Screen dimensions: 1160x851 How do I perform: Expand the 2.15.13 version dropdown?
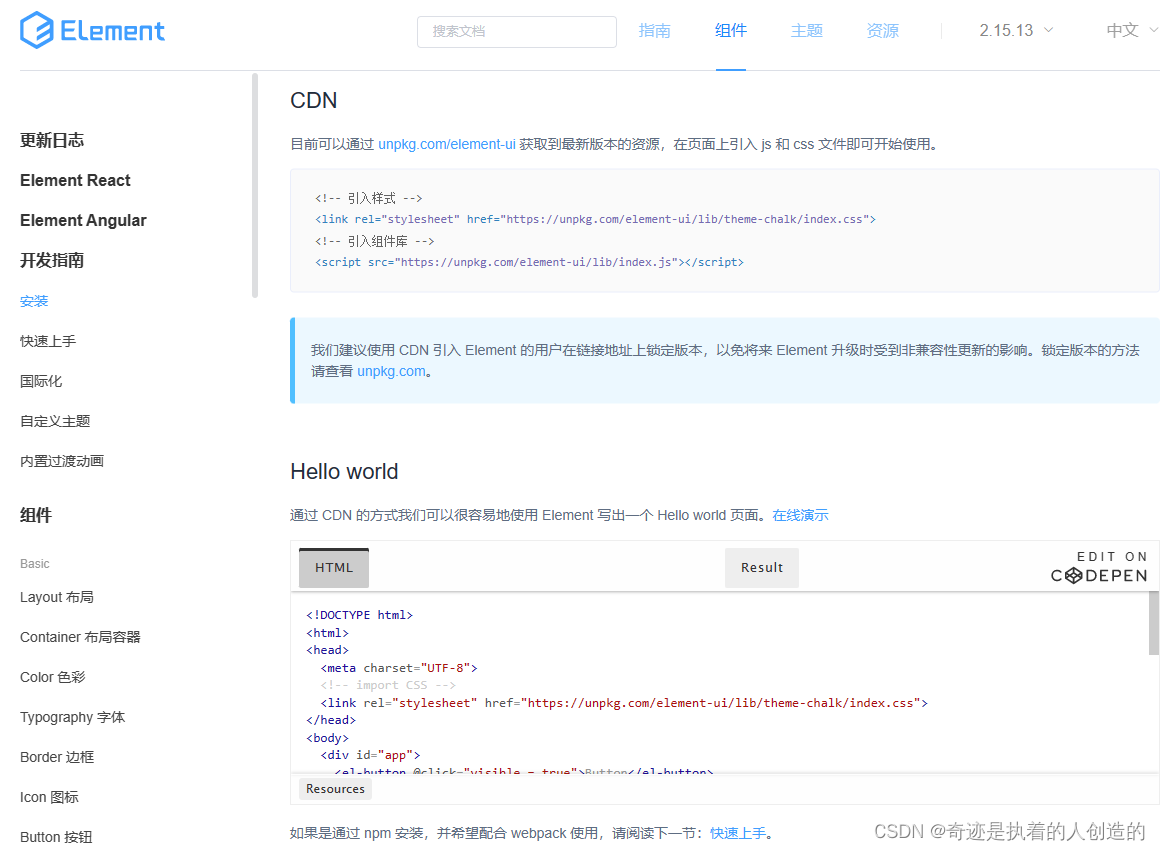point(1016,30)
